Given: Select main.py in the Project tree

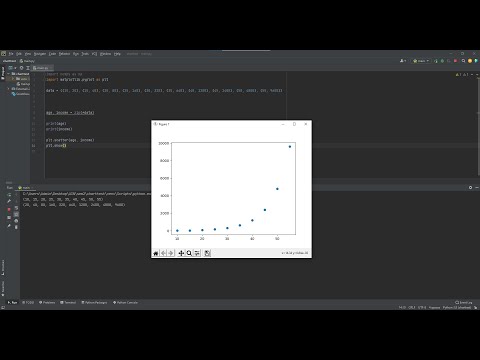Looking at the screenshot, I should tap(23, 84).
